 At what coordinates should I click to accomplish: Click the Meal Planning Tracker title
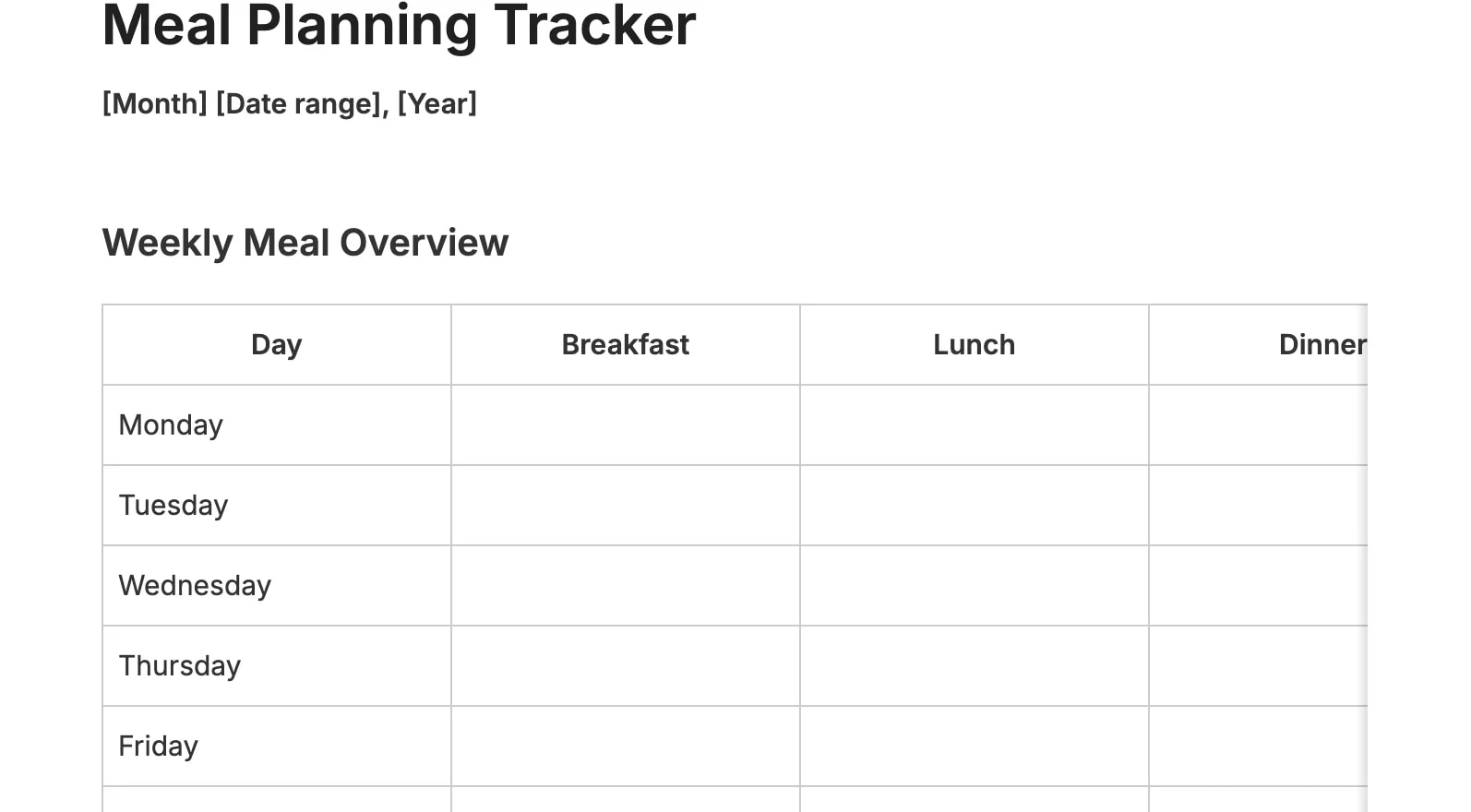click(399, 26)
